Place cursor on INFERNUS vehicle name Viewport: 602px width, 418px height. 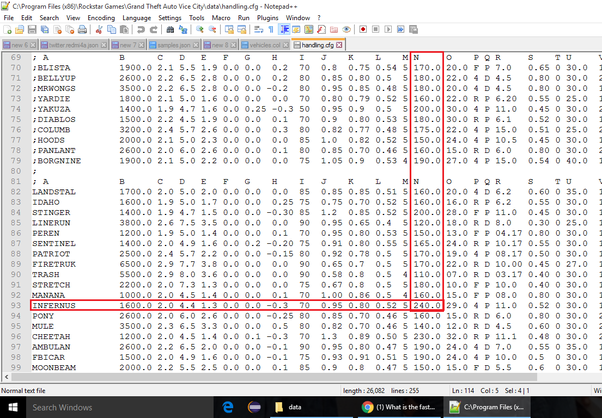tap(54, 306)
